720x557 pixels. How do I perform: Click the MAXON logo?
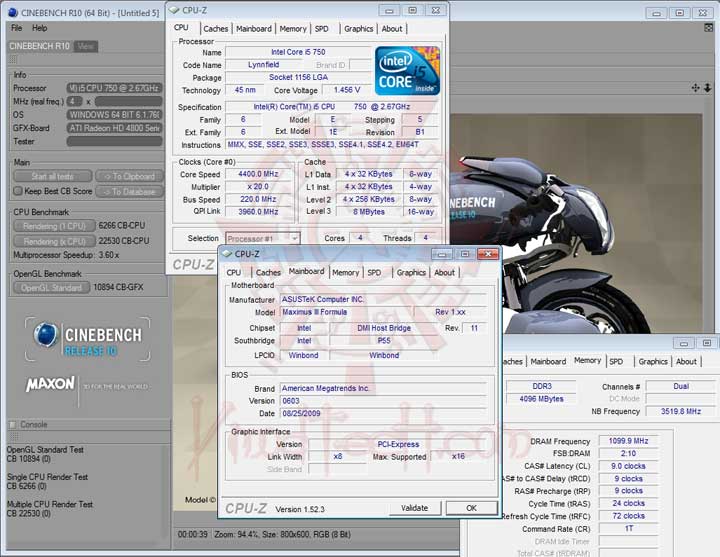(x=50, y=384)
